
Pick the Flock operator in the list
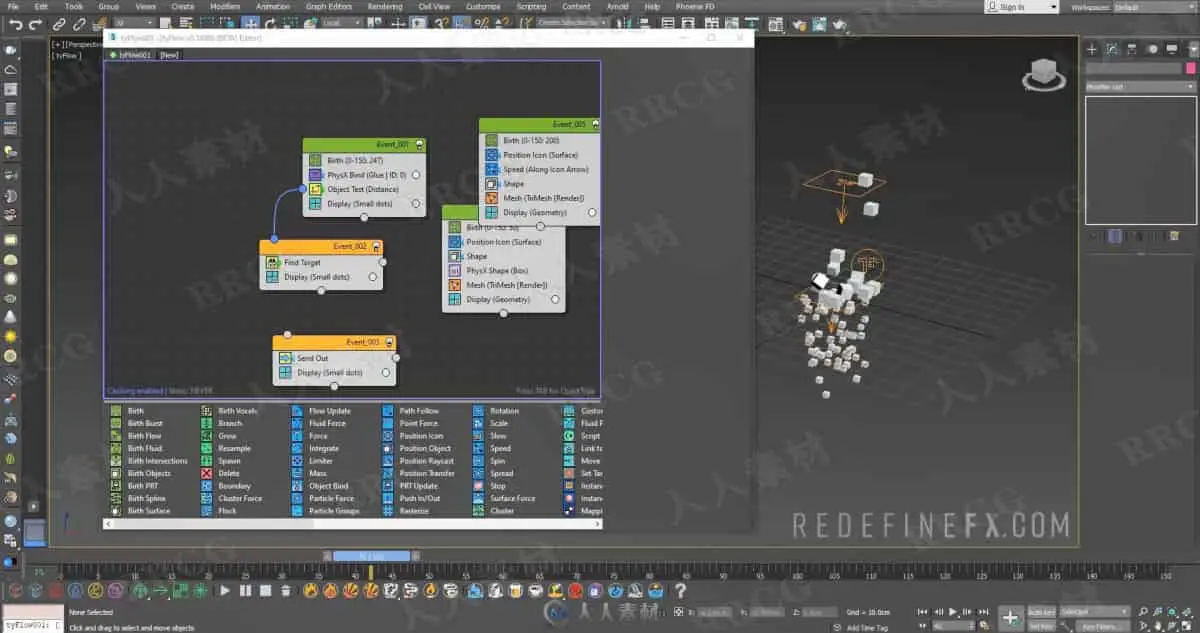[x=219, y=511]
